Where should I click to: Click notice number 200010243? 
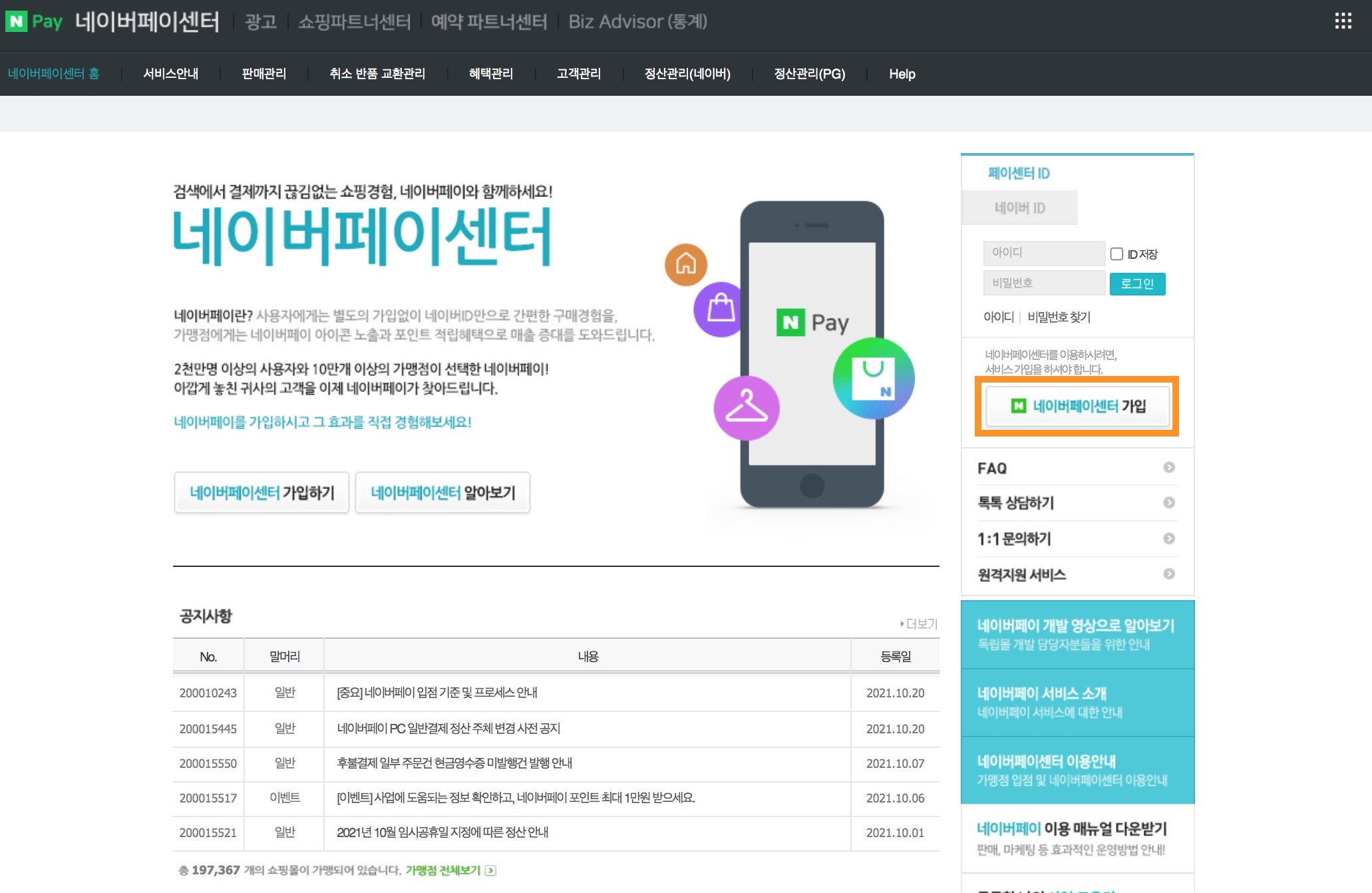click(x=208, y=693)
